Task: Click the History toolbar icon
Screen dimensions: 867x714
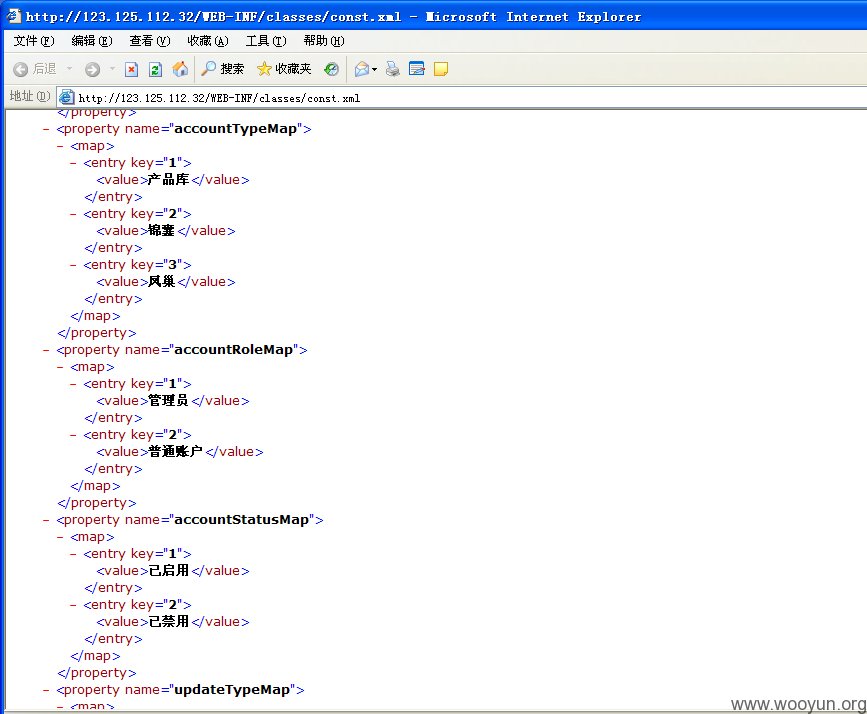Action: [331, 69]
